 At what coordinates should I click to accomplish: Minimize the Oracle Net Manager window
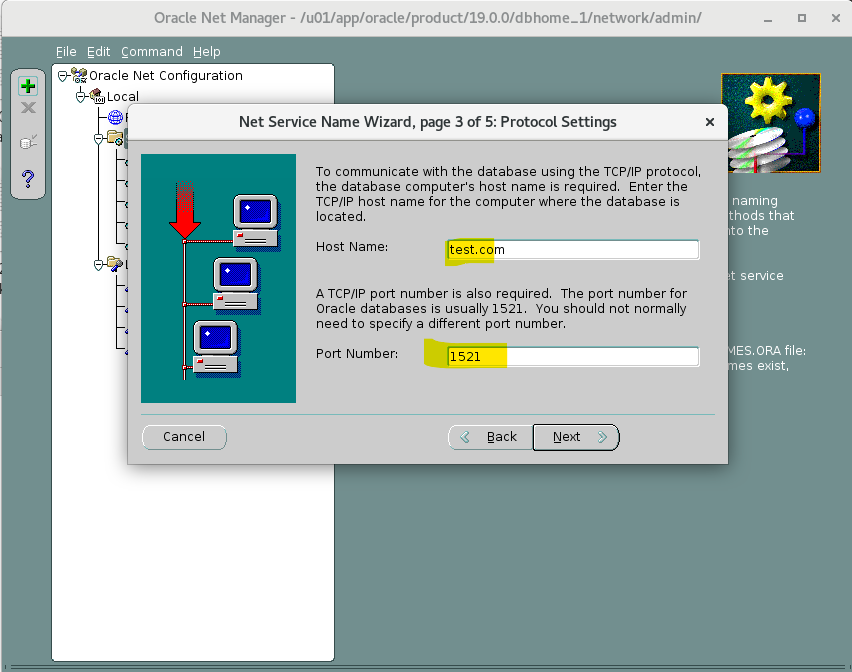(768, 18)
